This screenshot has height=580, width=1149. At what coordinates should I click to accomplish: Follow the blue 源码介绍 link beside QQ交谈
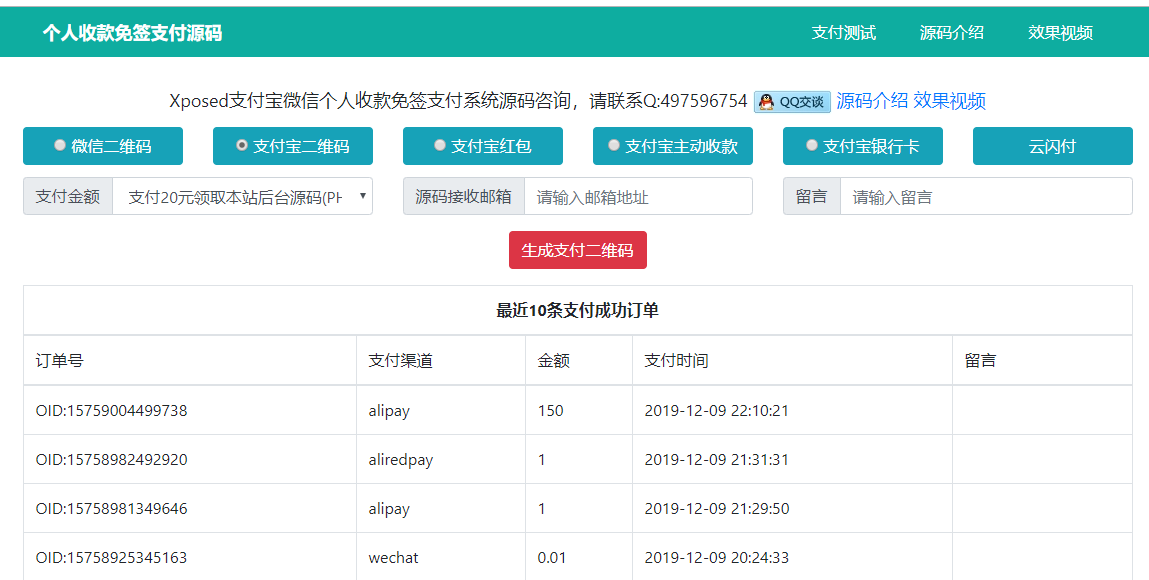[872, 101]
